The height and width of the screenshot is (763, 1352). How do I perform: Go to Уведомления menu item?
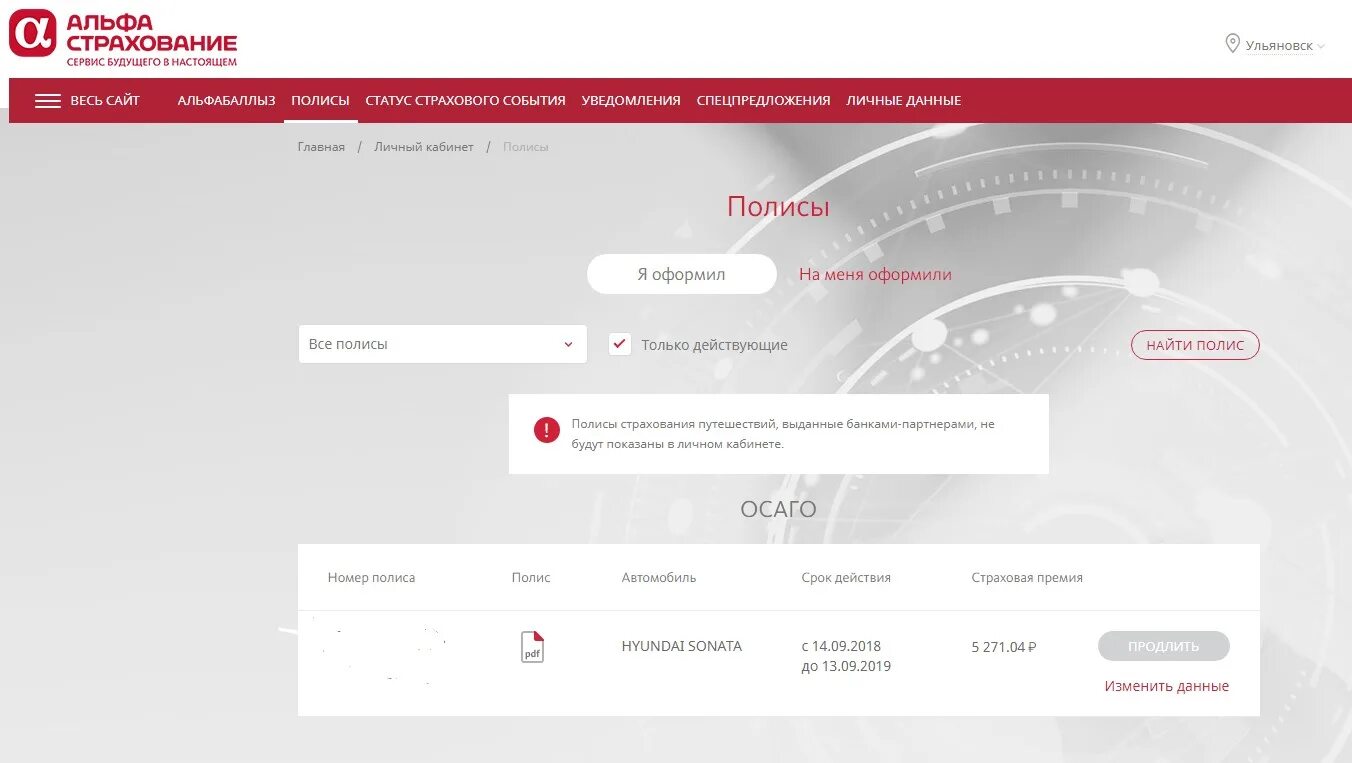(x=631, y=101)
